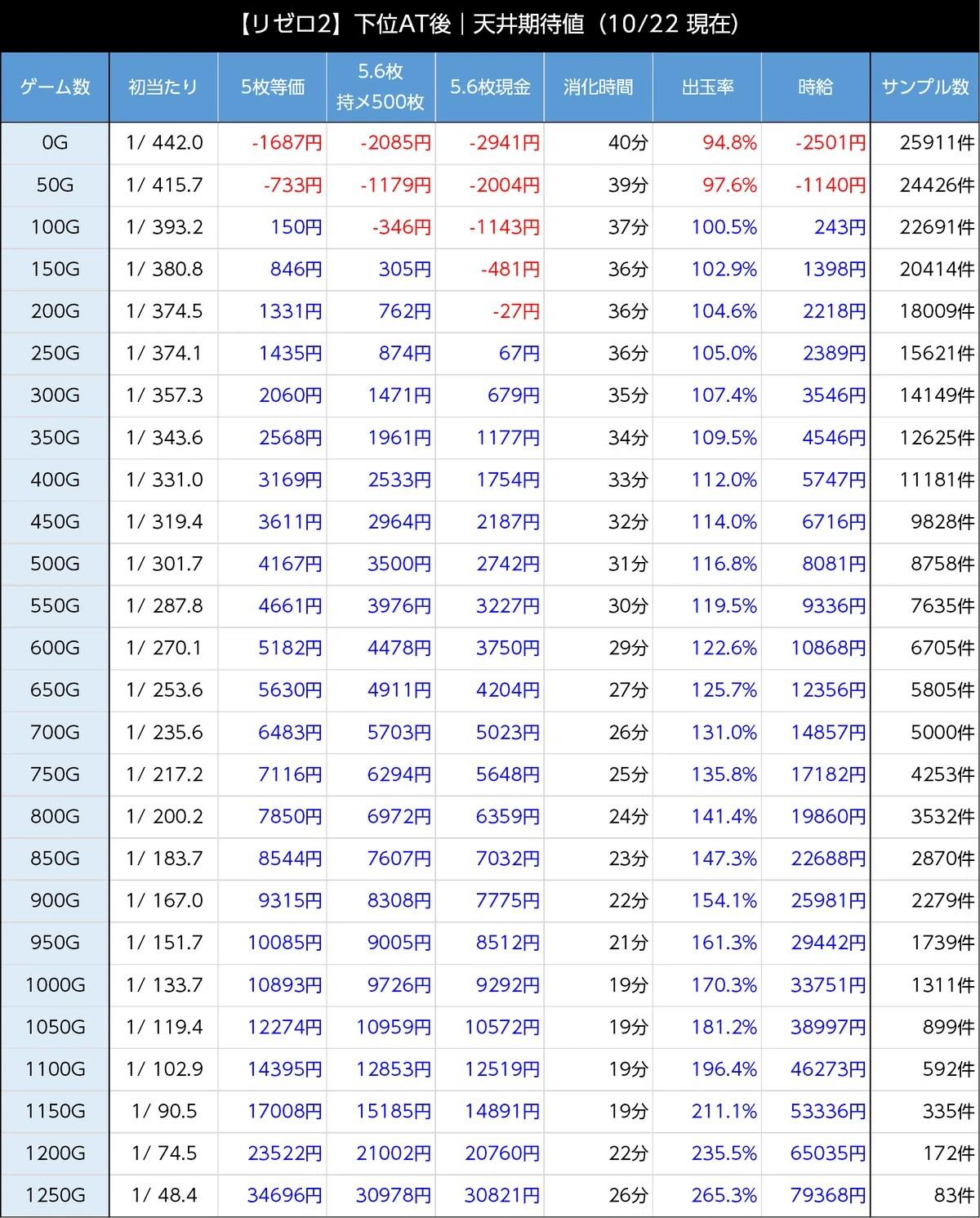Click the 23522円 cell

coord(272,1153)
